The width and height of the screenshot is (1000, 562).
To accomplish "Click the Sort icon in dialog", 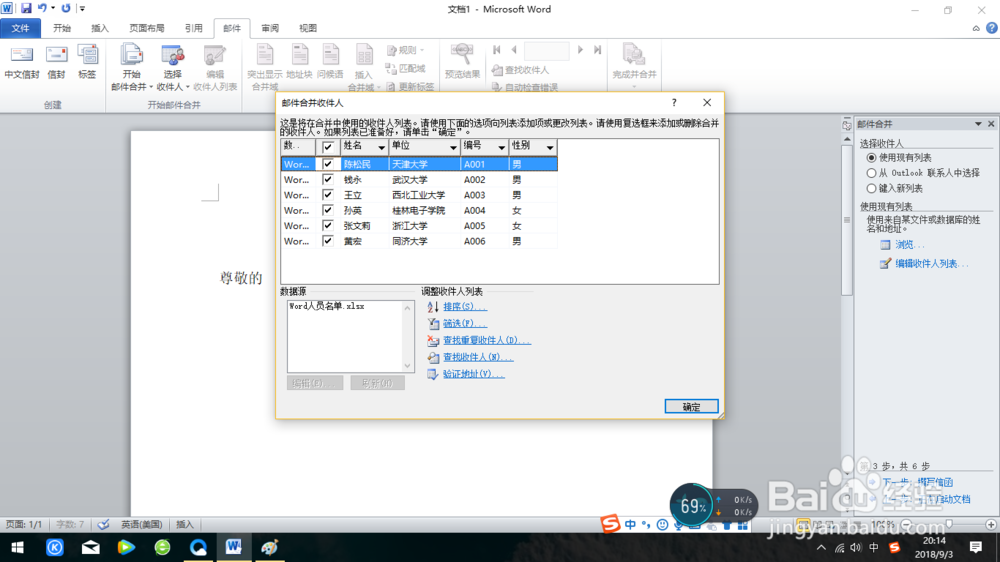I will [433, 307].
